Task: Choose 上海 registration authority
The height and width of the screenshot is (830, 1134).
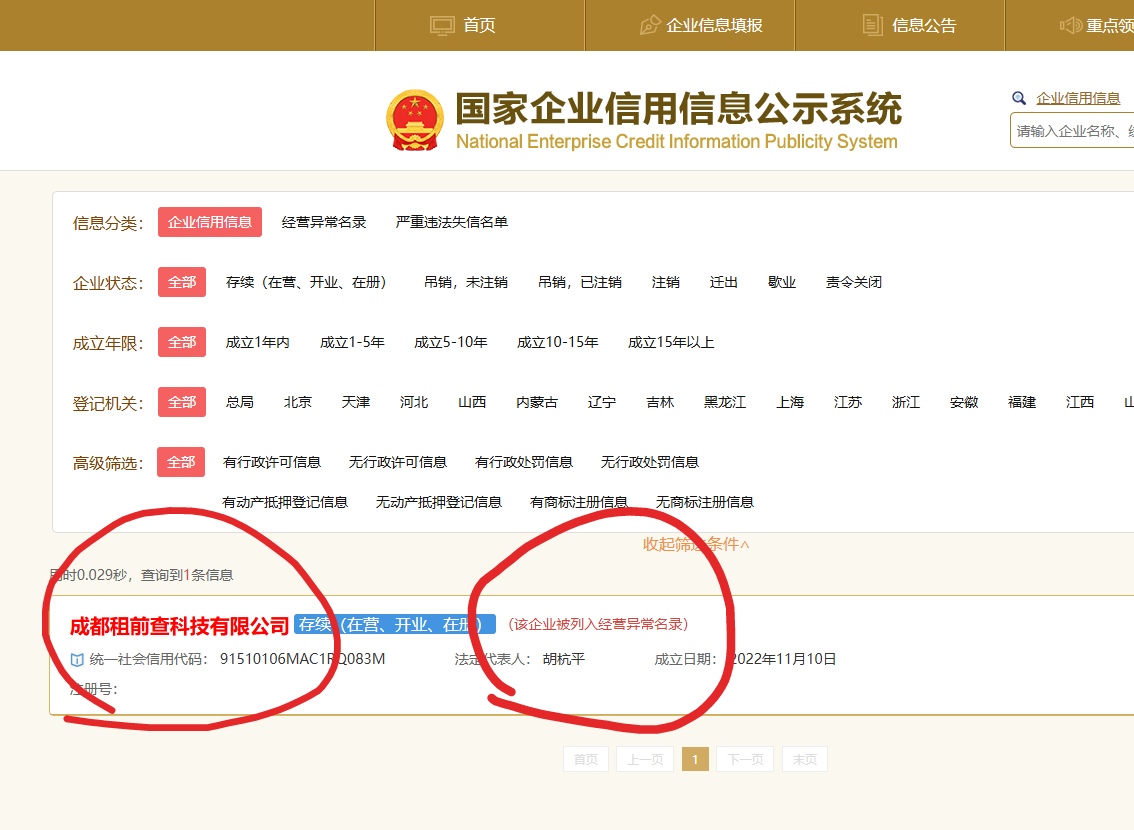Action: (790, 402)
